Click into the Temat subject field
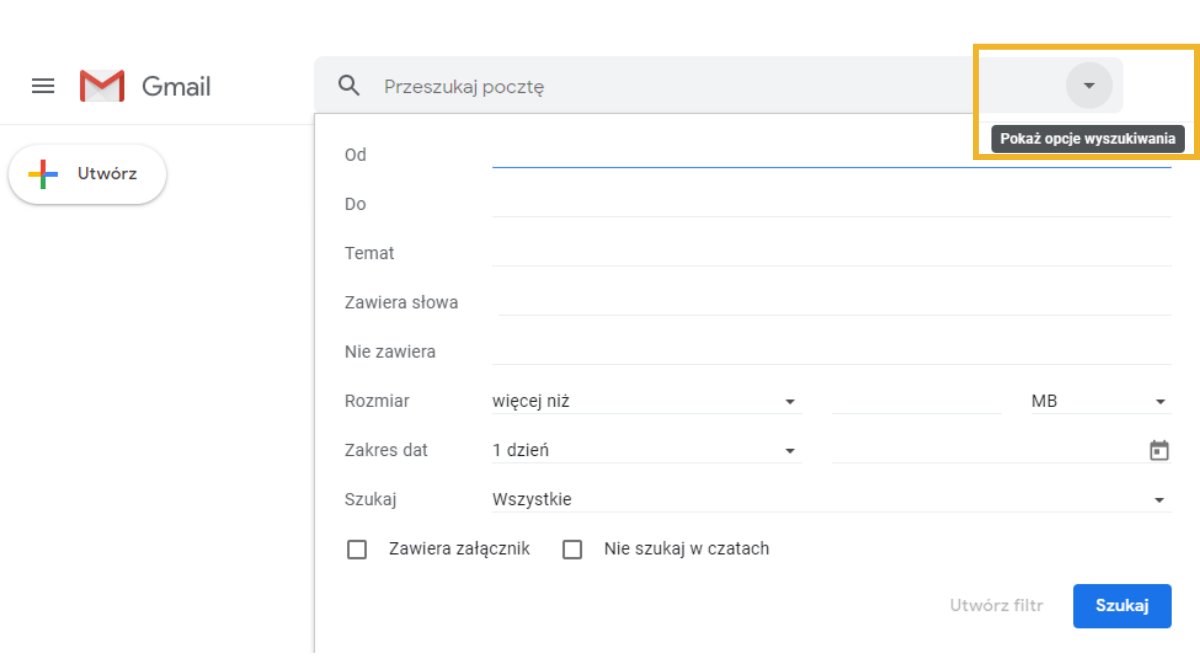Image resolution: width=1200 pixels, height=666 pixels. tap(830, 253)
